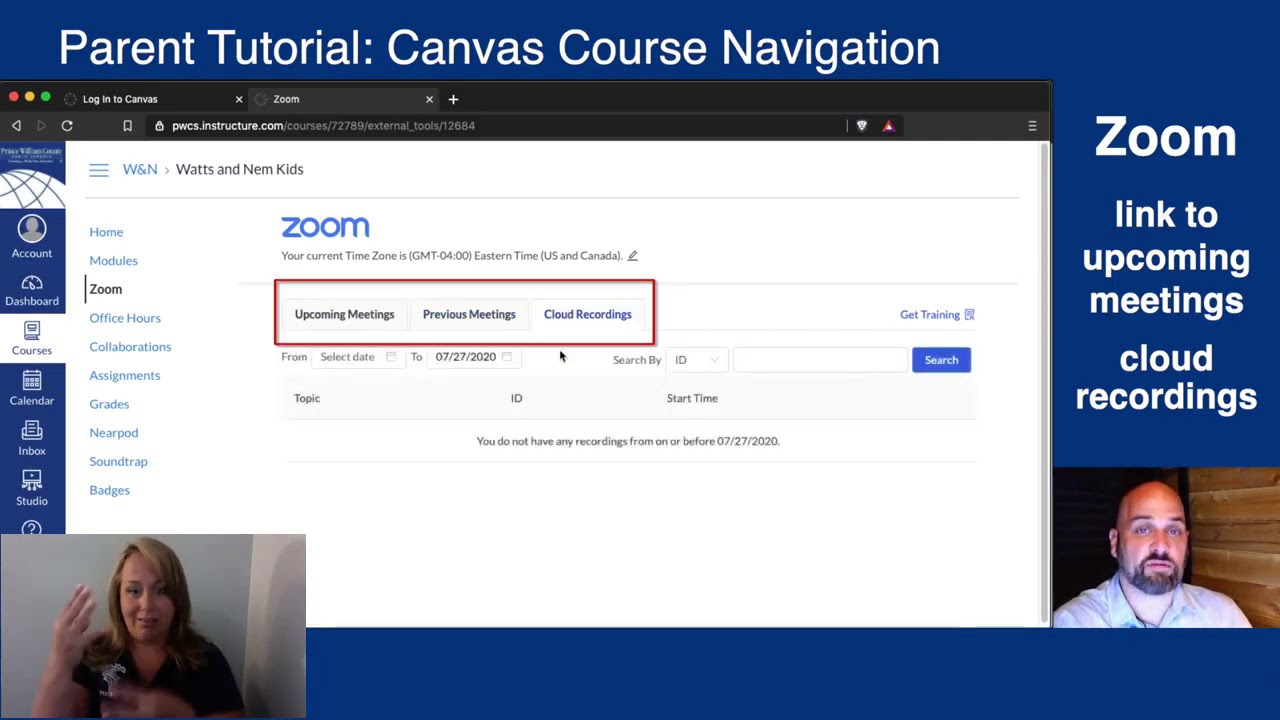This screenshot has width=1280, height=720.
Task: Click the red triangle rewards icon
Action: click(x=888, y=126)
